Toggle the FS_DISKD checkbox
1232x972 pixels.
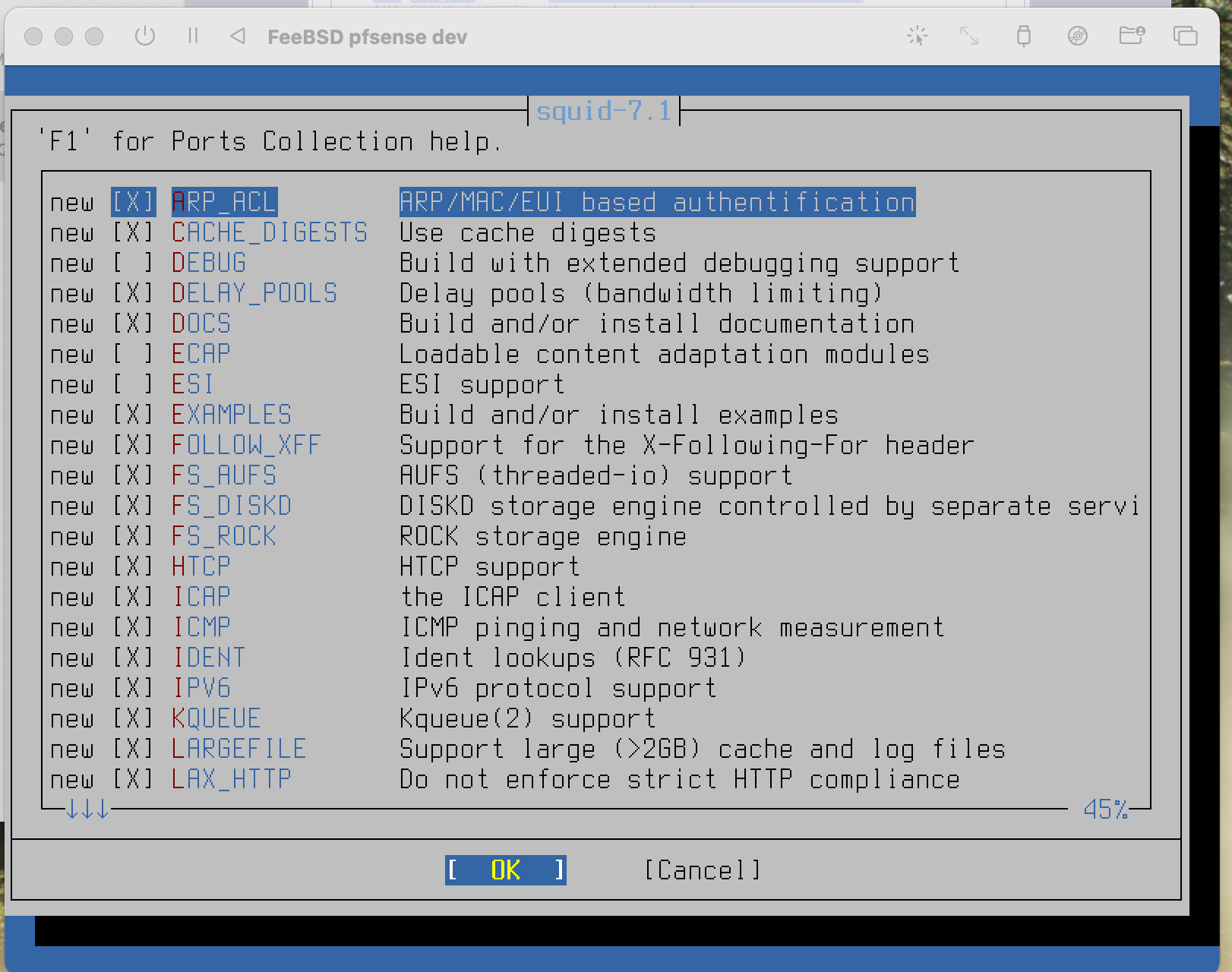(x=134, y=507)
